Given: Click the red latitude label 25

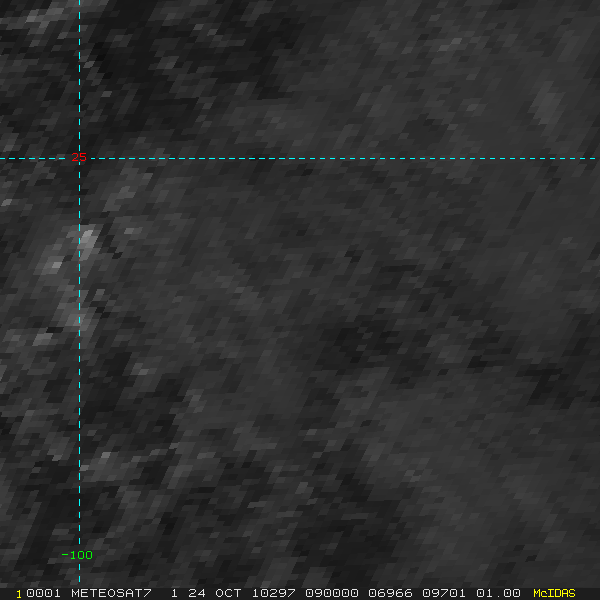Looking at the screenshot, I should [x=79, y=157].
